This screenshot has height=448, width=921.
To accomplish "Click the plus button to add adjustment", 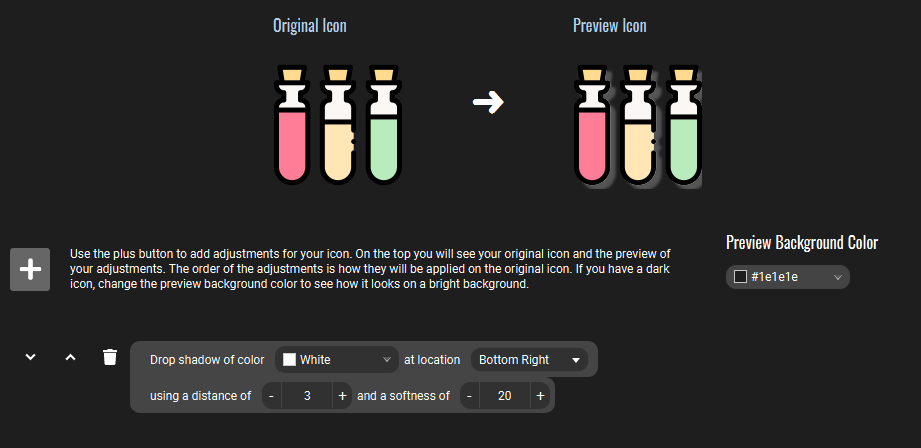I will coord(30,270).
